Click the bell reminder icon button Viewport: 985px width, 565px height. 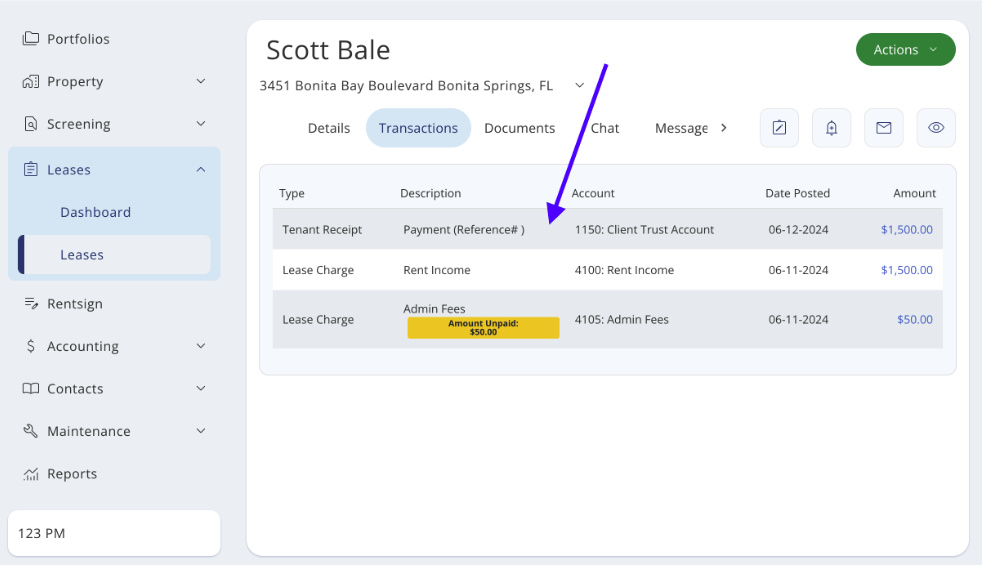(x=831, y=128)
